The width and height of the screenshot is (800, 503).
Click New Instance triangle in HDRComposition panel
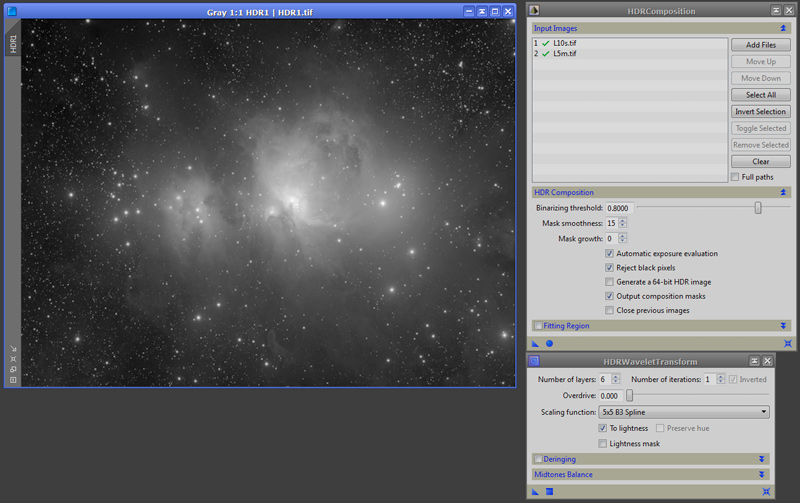coord(535,343)
